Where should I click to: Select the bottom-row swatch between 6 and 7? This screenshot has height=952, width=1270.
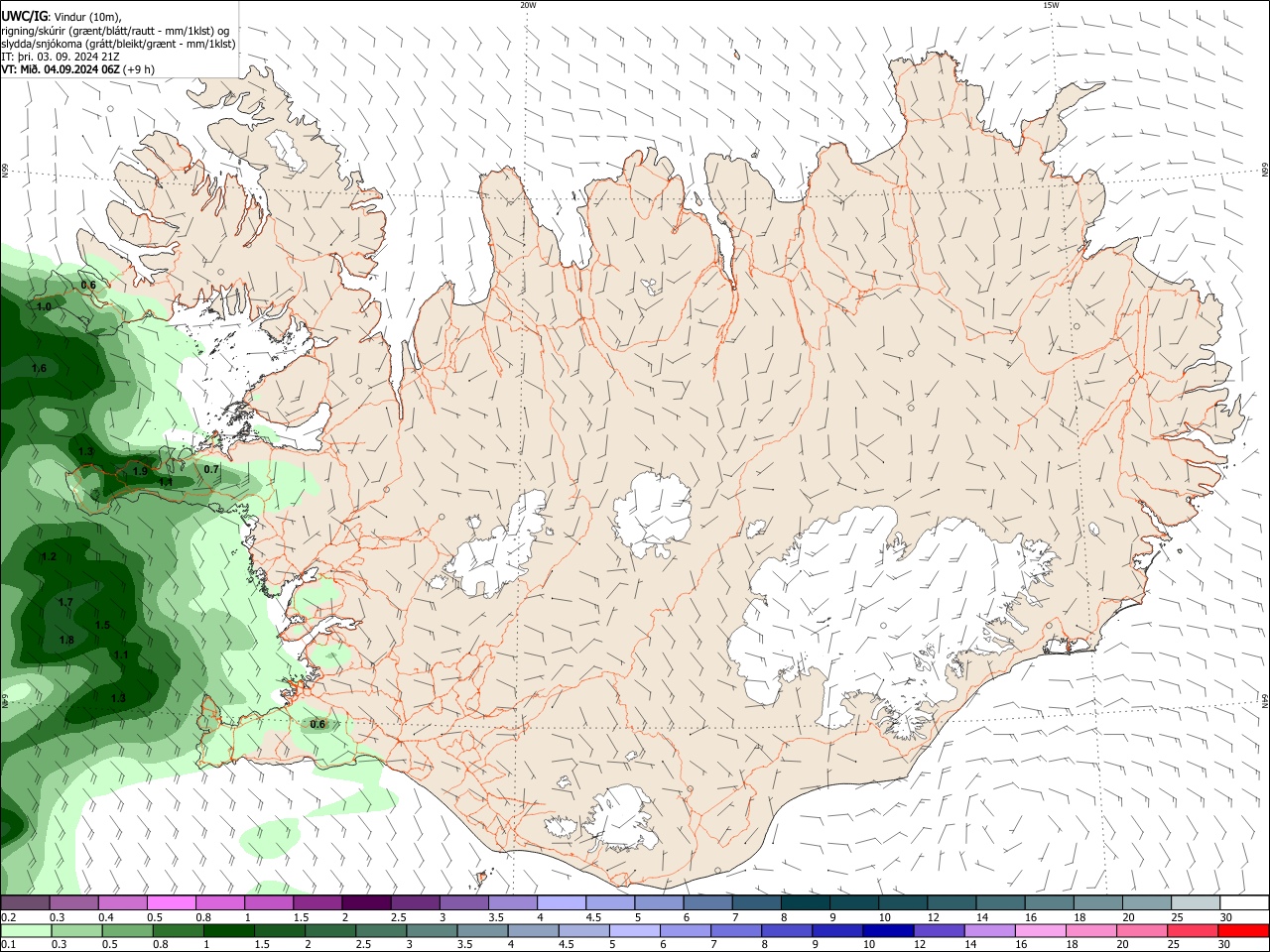point(685,930)
